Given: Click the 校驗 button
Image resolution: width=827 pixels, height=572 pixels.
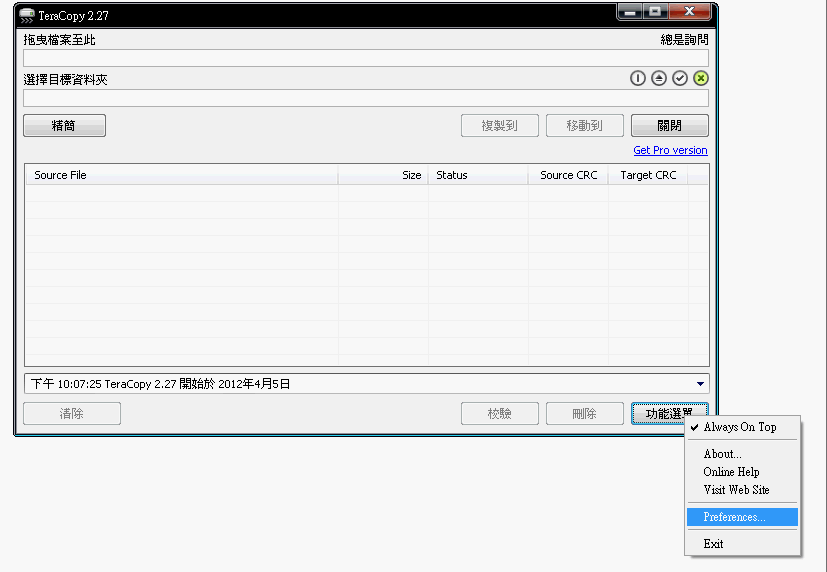Looking at the screenshot, I should [499, 413].
